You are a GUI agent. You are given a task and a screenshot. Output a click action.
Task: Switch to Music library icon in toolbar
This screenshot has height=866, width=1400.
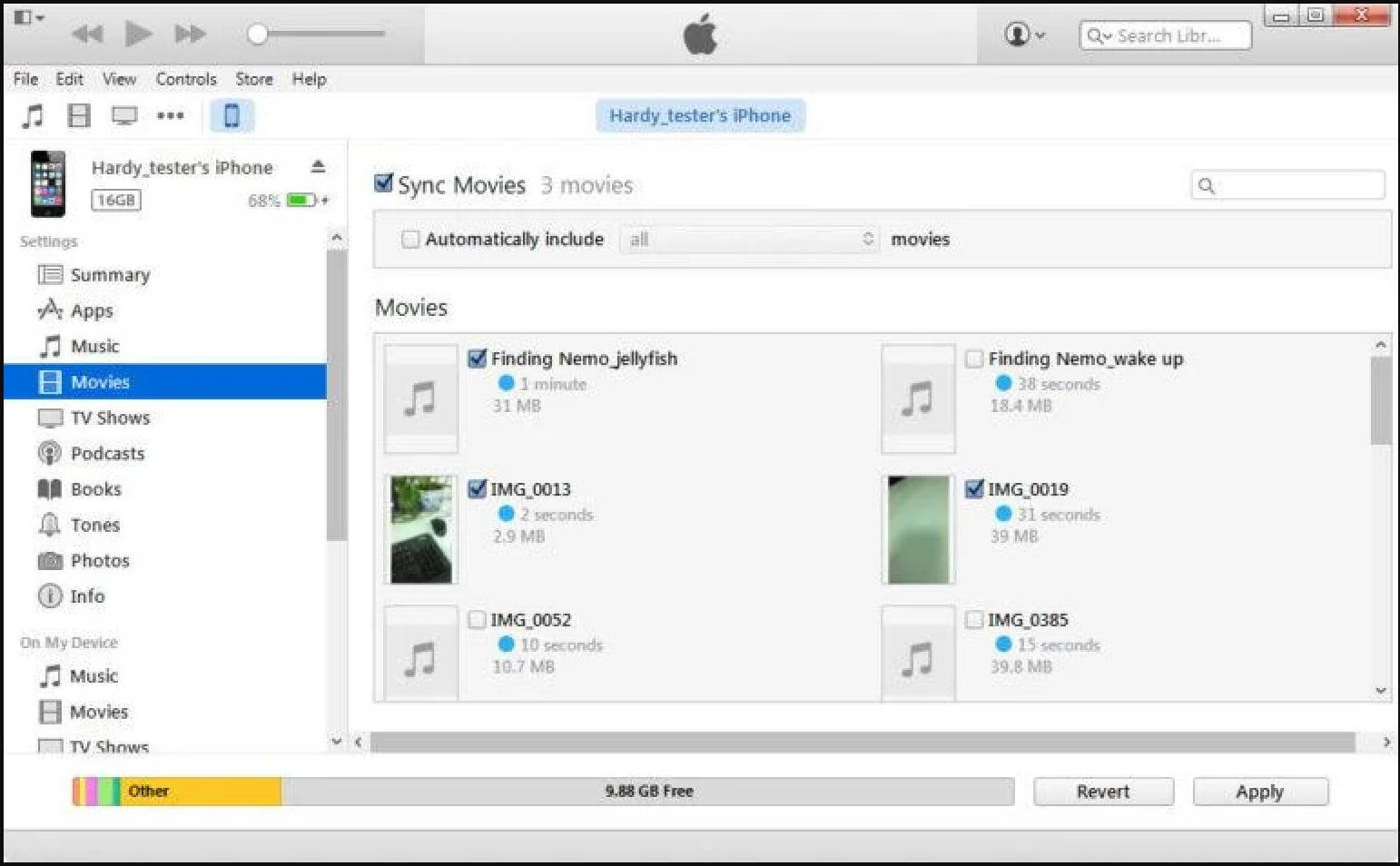pos(33,115)
